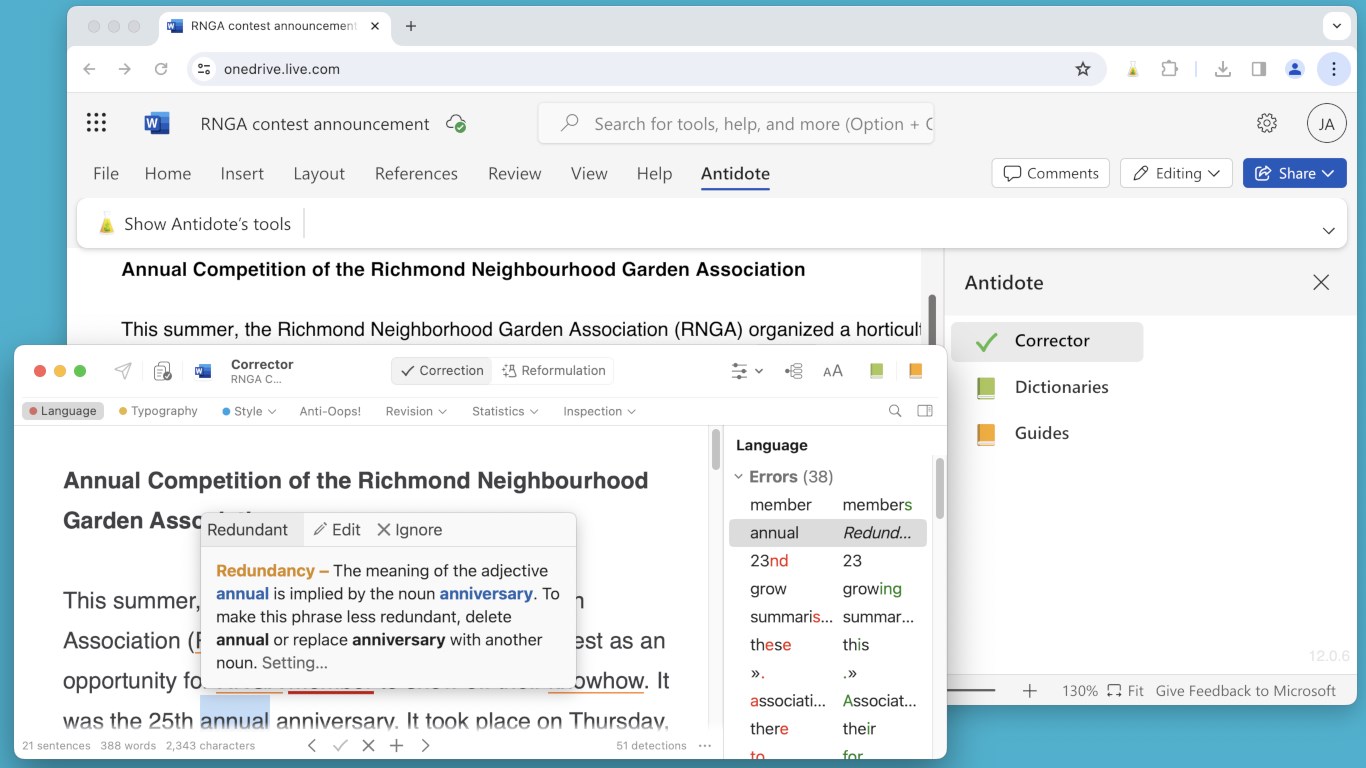Screen dimensions: 1366x768
Task: Reload the browser page
Action: pos(160,69)
